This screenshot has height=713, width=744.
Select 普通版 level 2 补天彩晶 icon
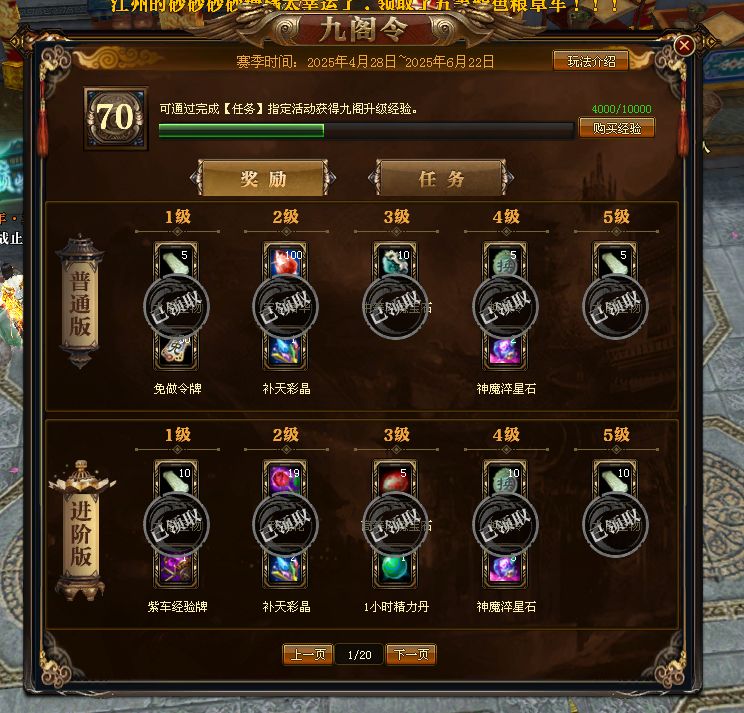[x=285, y=351]
